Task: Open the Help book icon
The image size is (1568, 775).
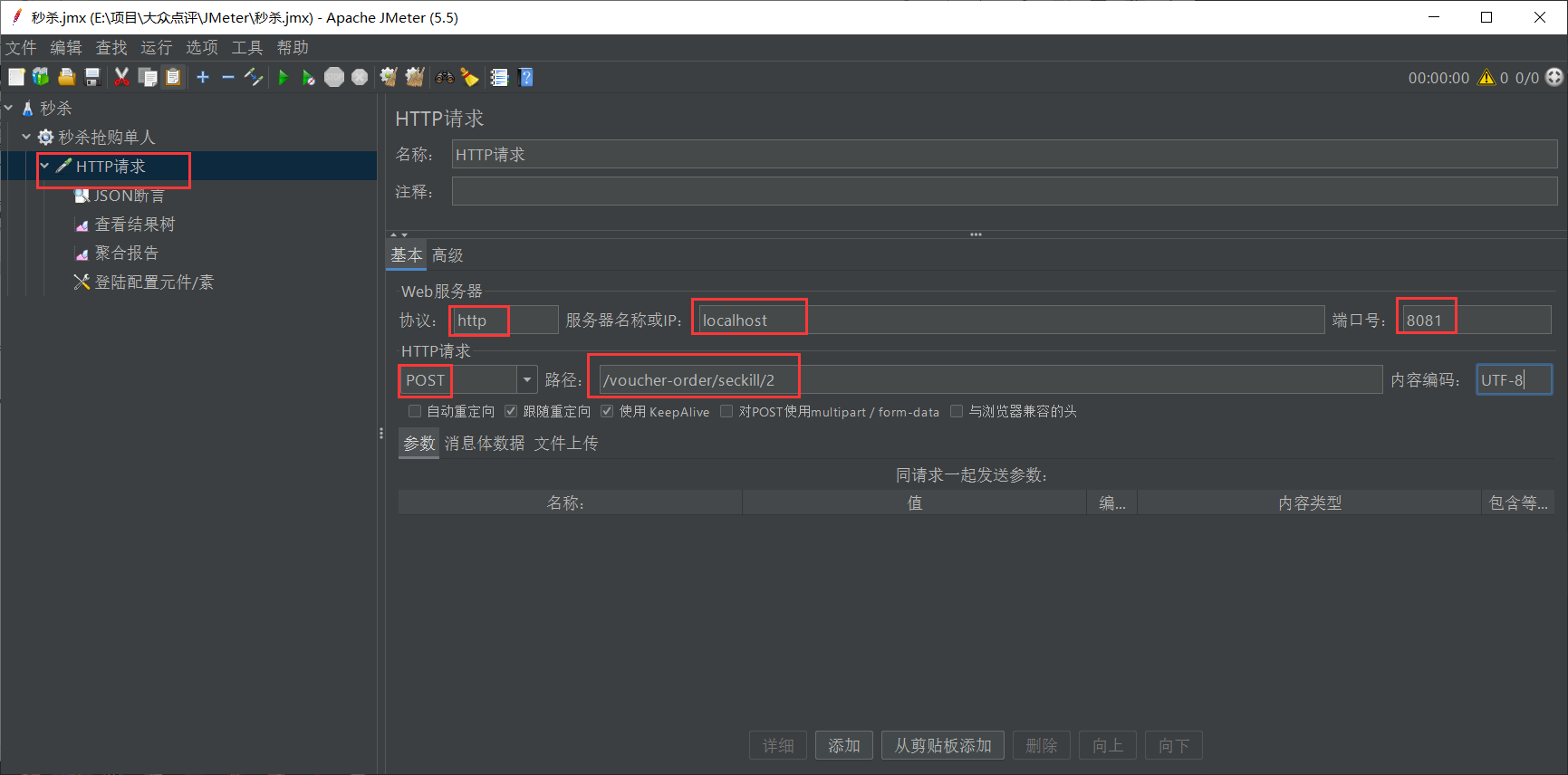Action: (526, 78)
